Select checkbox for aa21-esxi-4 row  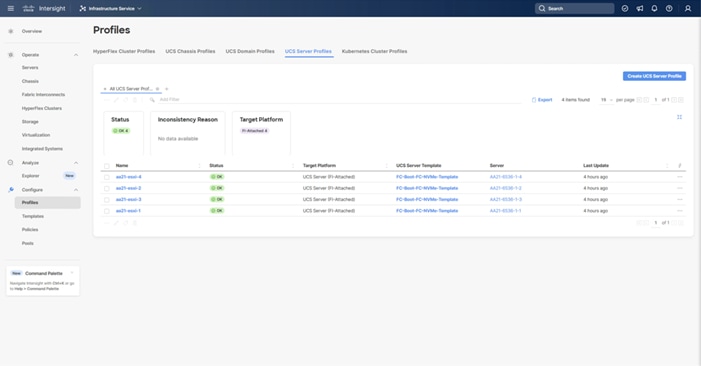pos(106,177)
